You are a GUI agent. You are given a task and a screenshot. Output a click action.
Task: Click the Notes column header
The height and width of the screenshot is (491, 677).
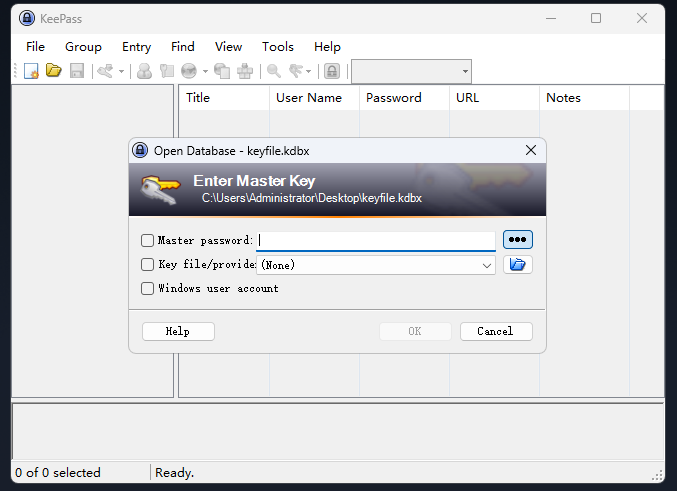pos(585,98)
